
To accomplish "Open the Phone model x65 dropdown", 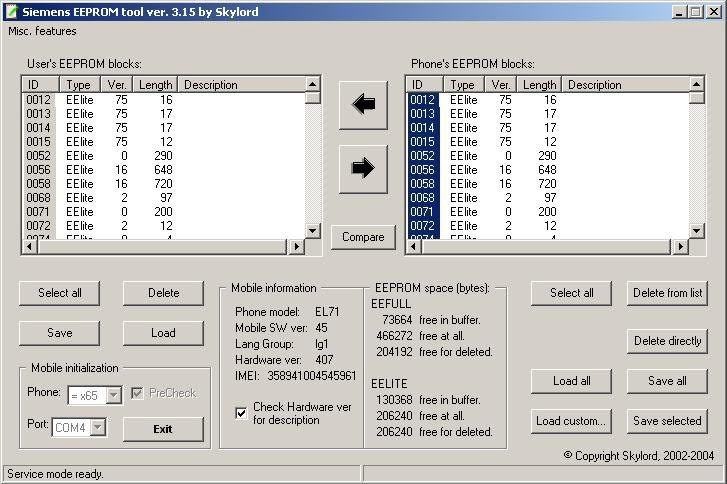I will [x=114, y=395].
